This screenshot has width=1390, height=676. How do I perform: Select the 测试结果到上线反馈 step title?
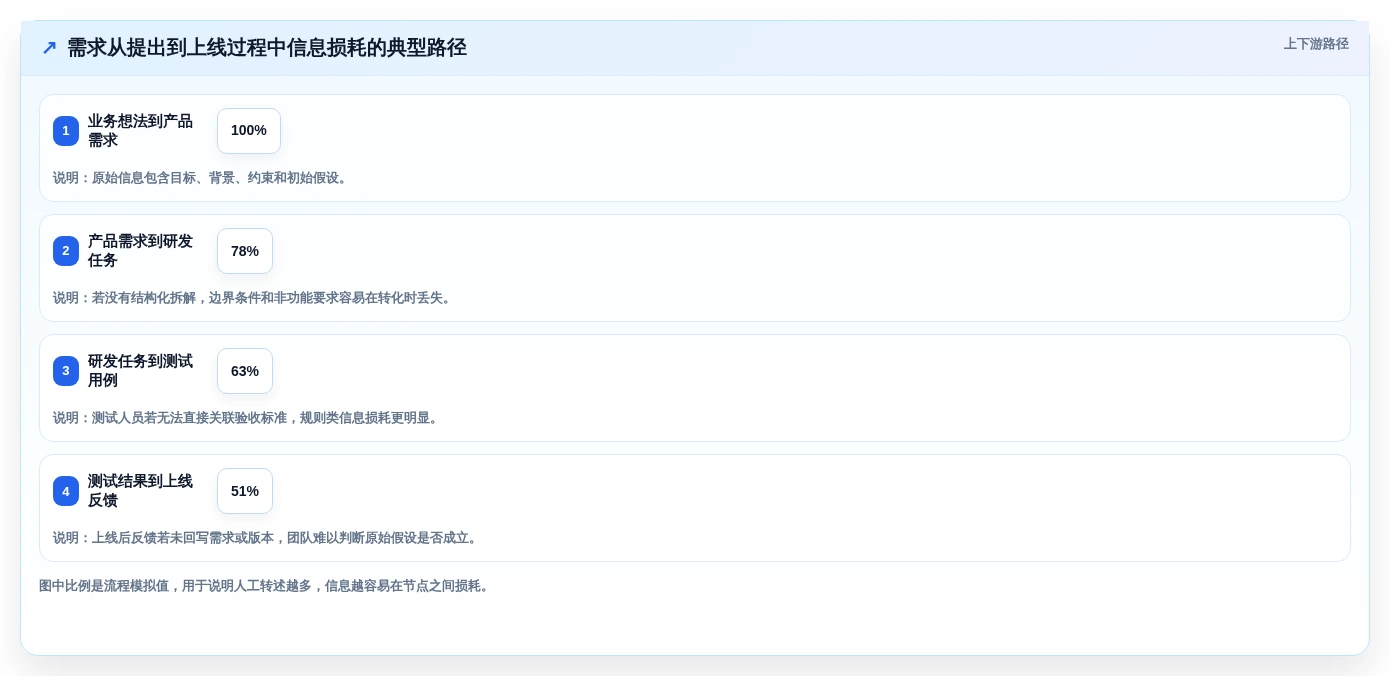pyautogui.click(x=141, y=491)
